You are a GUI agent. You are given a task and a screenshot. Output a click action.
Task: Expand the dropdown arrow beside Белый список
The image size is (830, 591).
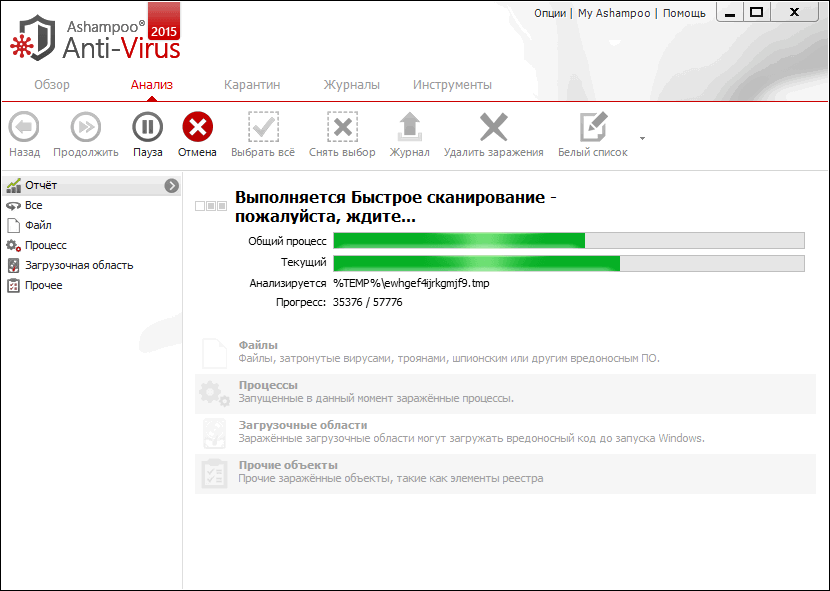[641, 138]
